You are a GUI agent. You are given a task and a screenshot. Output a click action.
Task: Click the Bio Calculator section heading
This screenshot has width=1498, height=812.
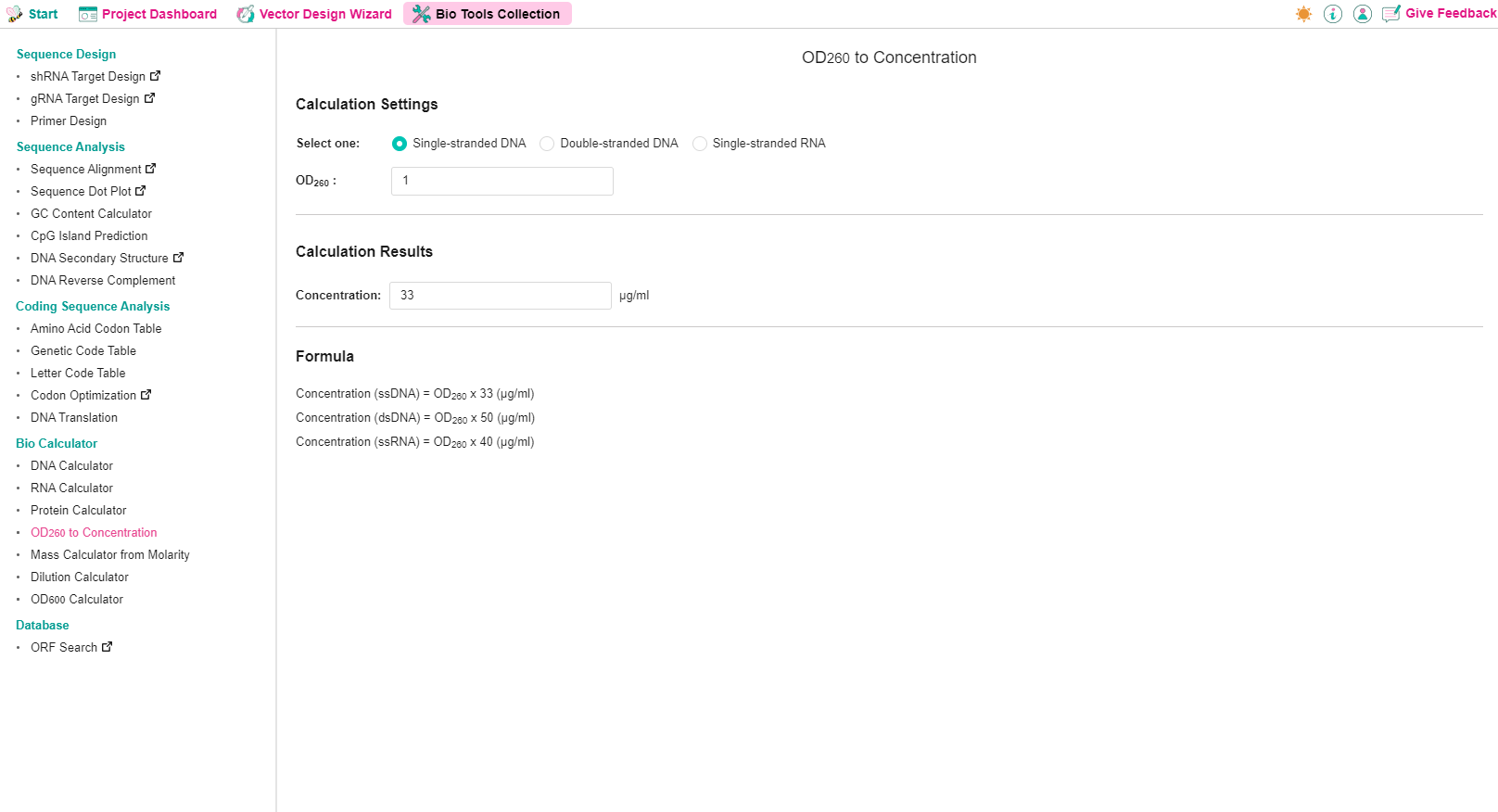point(57,443)
